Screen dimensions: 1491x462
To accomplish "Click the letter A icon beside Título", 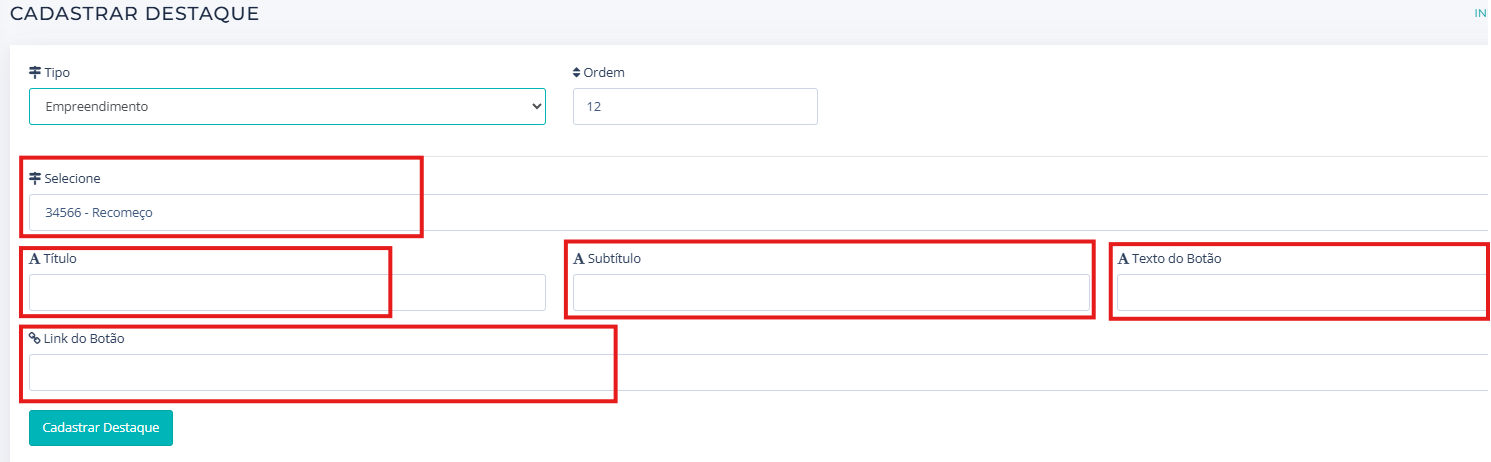I will pyautogui.click(x=35, y=259).
